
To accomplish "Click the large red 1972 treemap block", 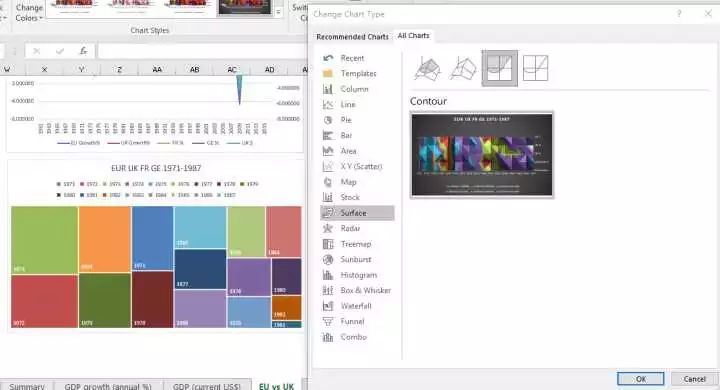I will [44, 301].
